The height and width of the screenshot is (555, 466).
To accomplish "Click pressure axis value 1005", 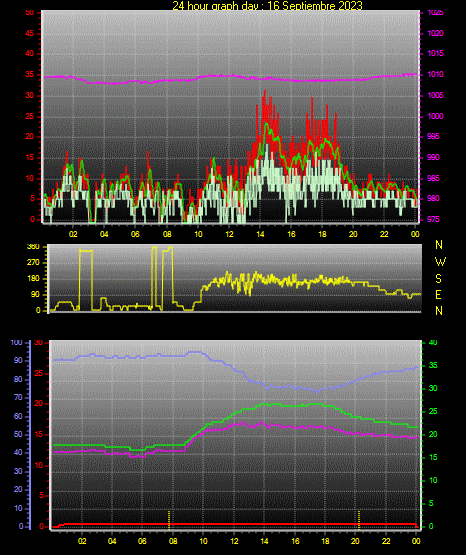I will 436,95.
